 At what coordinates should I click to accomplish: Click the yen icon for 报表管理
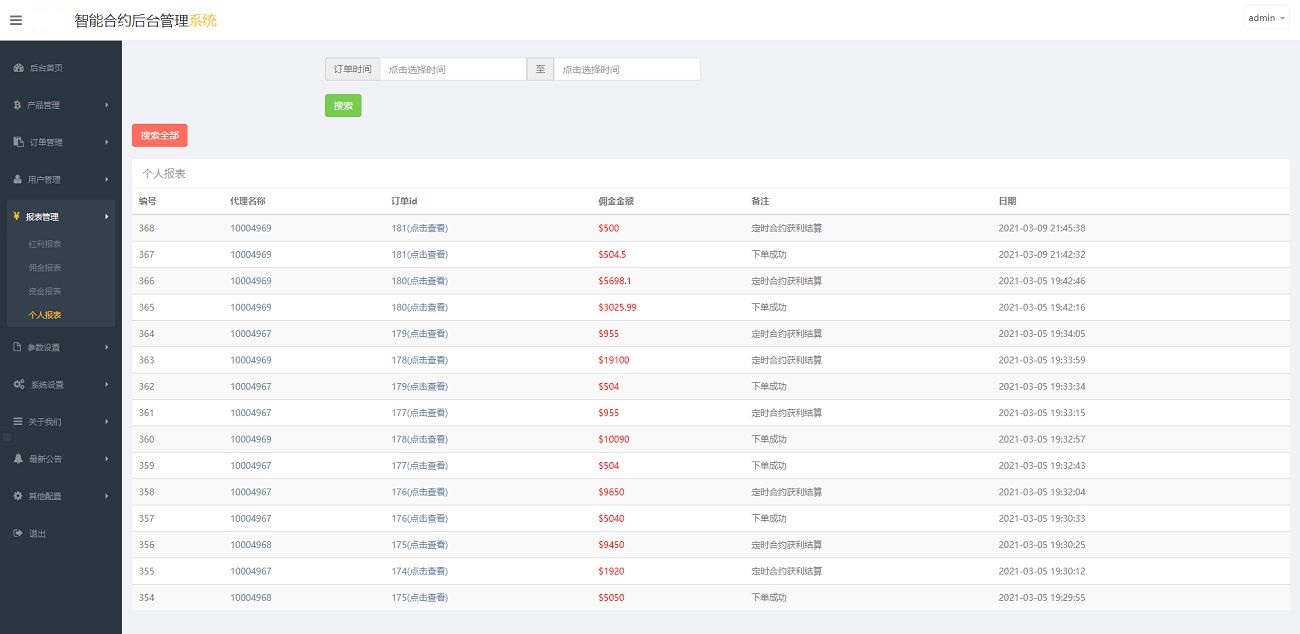click(x=18, y=216)
